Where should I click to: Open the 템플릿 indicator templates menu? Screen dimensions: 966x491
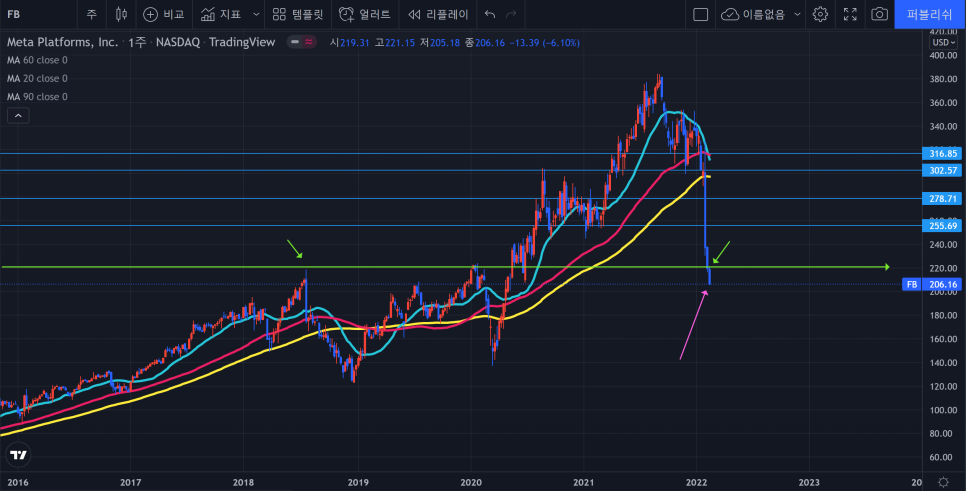click(x=298, y=14)
